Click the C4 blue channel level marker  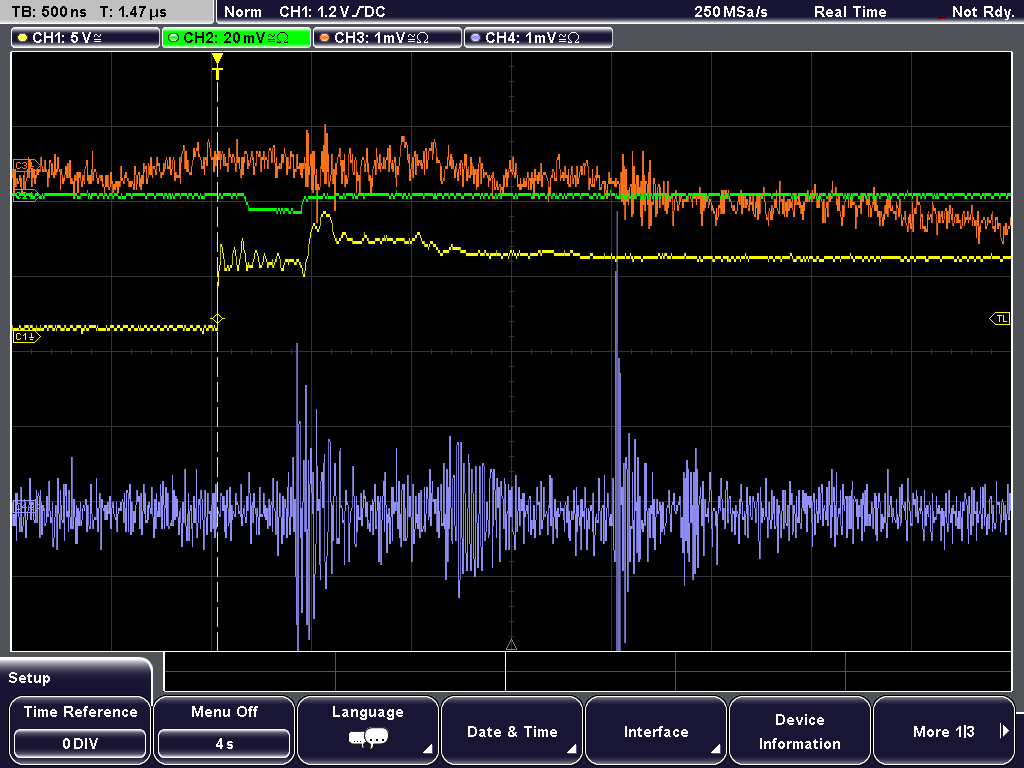click(x=25, y=507)
